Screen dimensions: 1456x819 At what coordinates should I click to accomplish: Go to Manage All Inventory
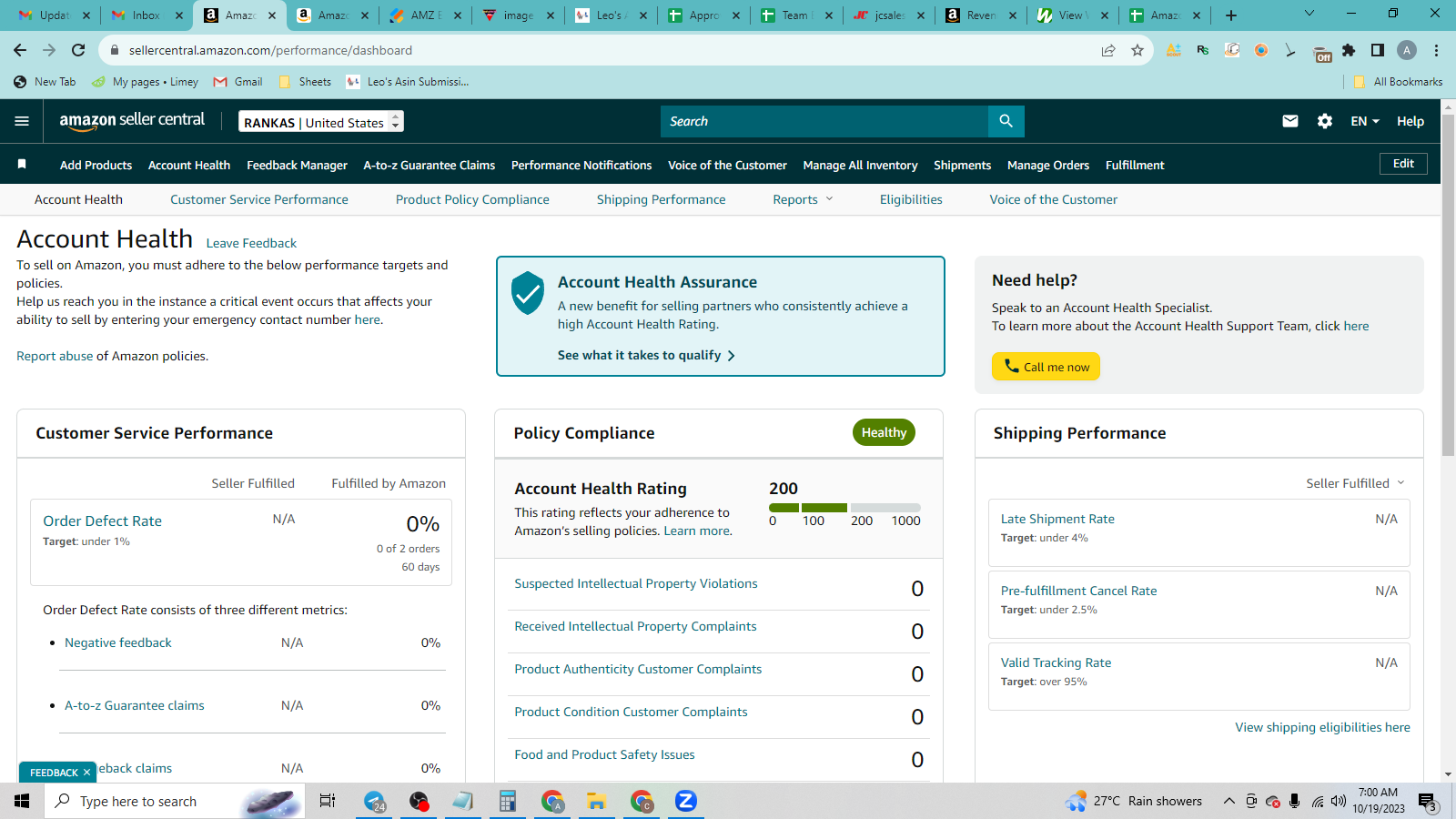860,165
